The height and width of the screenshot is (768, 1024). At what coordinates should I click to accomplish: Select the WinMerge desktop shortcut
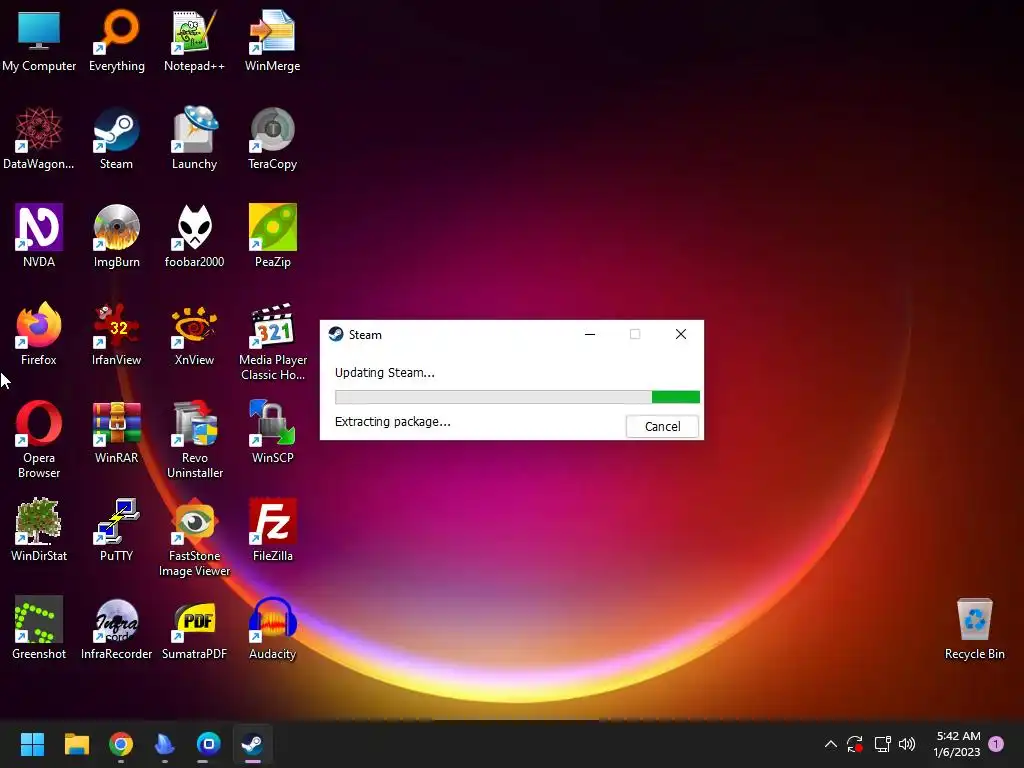tap(272, 40)
